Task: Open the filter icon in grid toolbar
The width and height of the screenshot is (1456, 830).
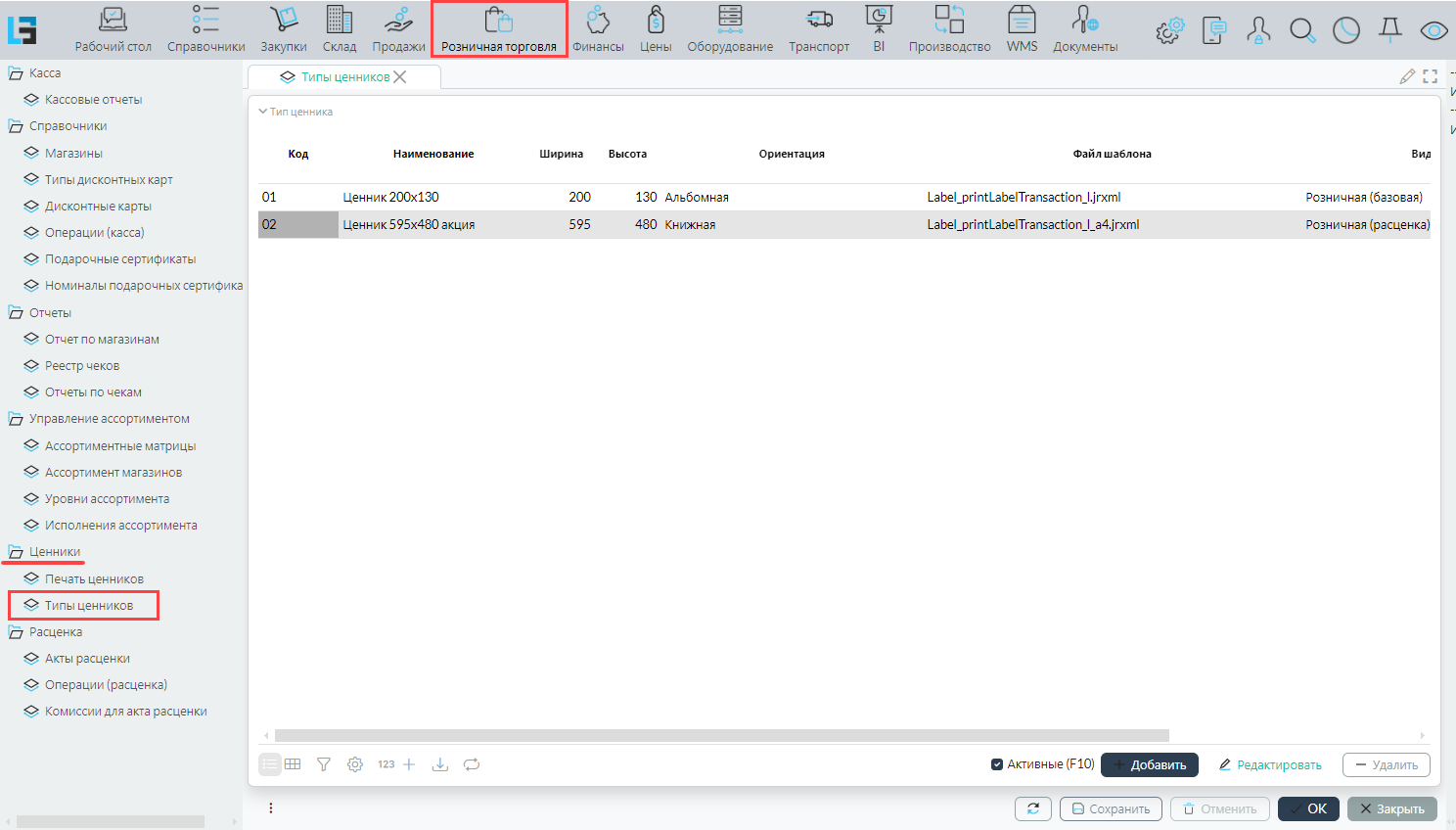Action: point(324,764)
